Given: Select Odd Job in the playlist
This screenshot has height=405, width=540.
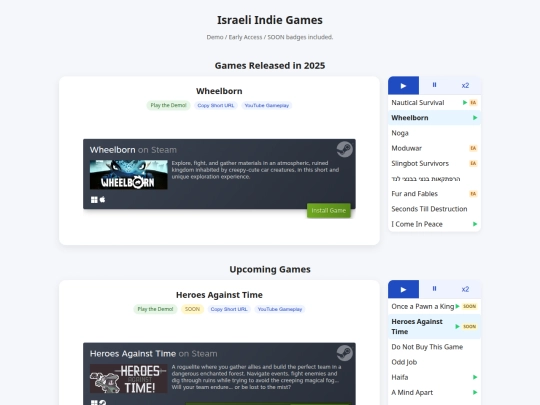Looking at the screenshot, I should point(434,362).
